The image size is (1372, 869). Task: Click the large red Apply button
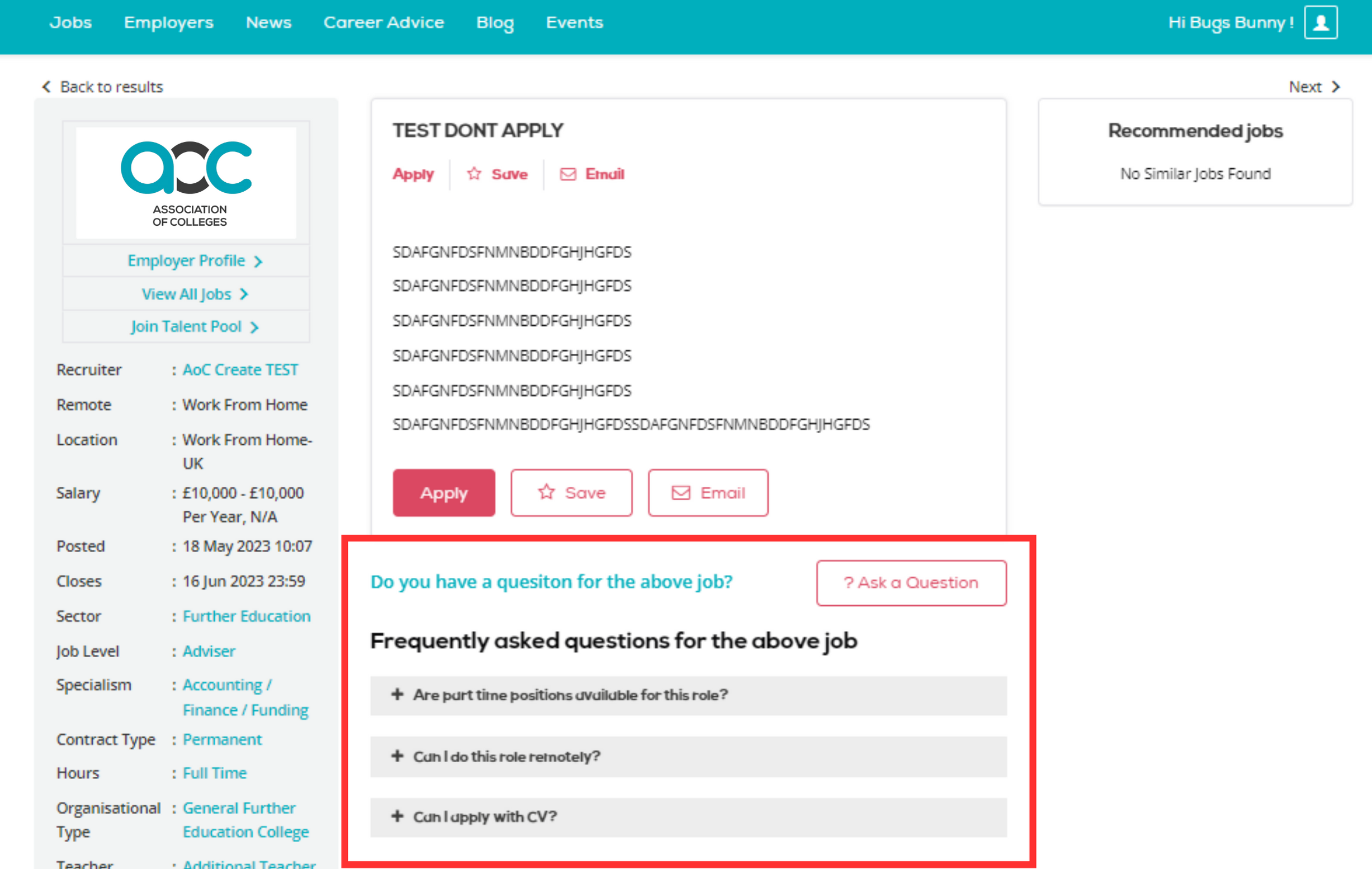coord(444,493)
